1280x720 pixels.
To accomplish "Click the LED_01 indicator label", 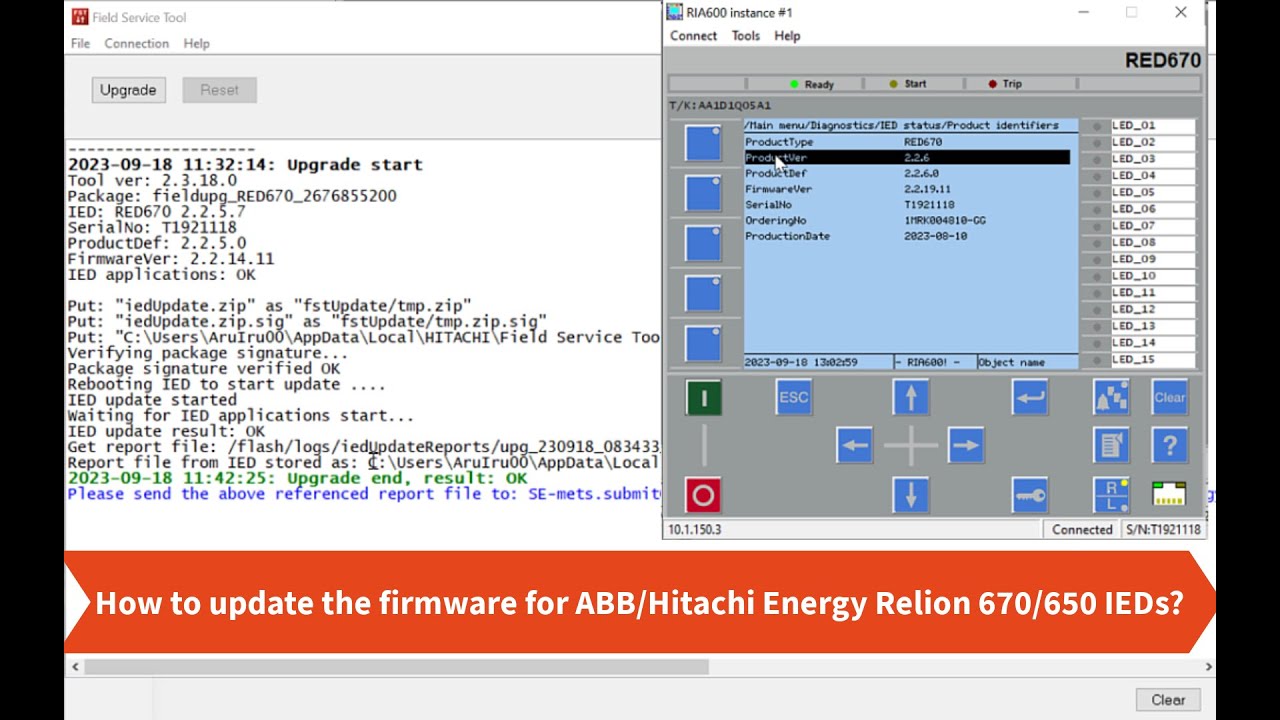I will pos(1152,126).
